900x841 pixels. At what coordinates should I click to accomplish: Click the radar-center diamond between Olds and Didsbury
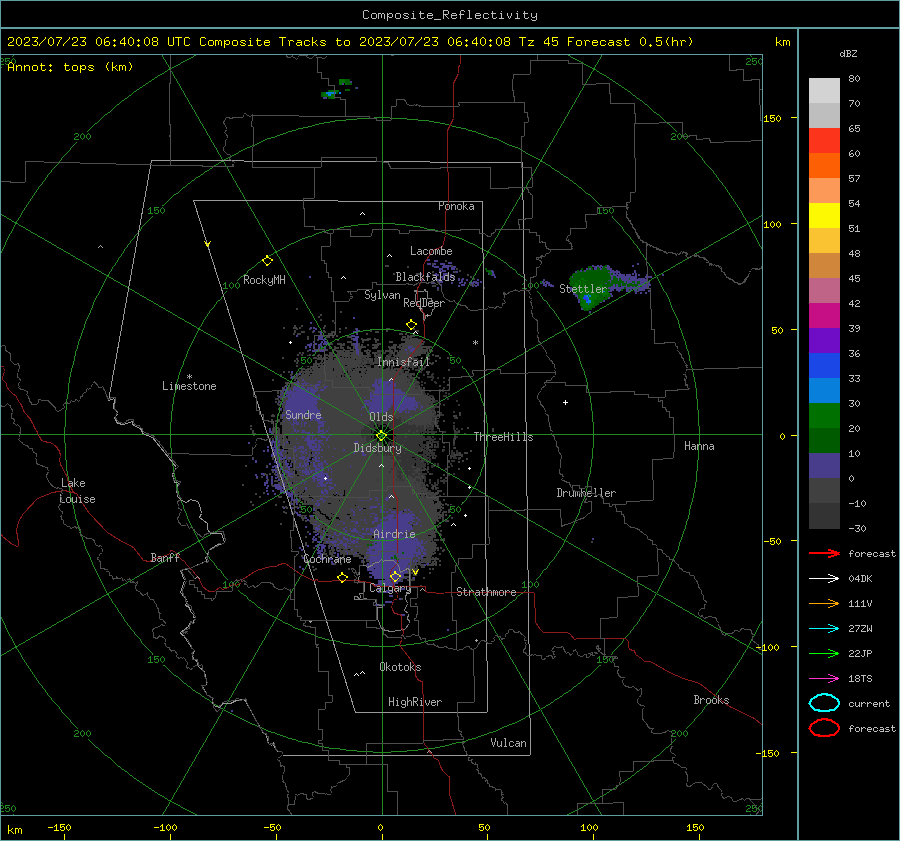click(381, 436)
